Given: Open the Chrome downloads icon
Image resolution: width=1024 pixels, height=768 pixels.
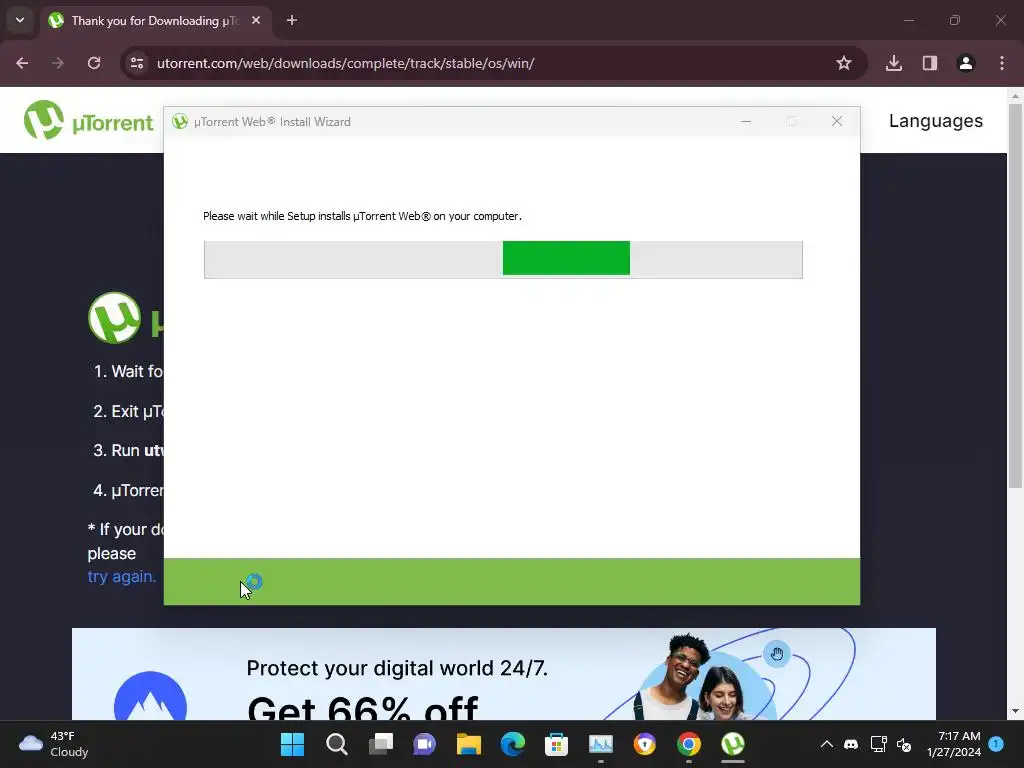Looking at the screenshot, I should (894, 63).
